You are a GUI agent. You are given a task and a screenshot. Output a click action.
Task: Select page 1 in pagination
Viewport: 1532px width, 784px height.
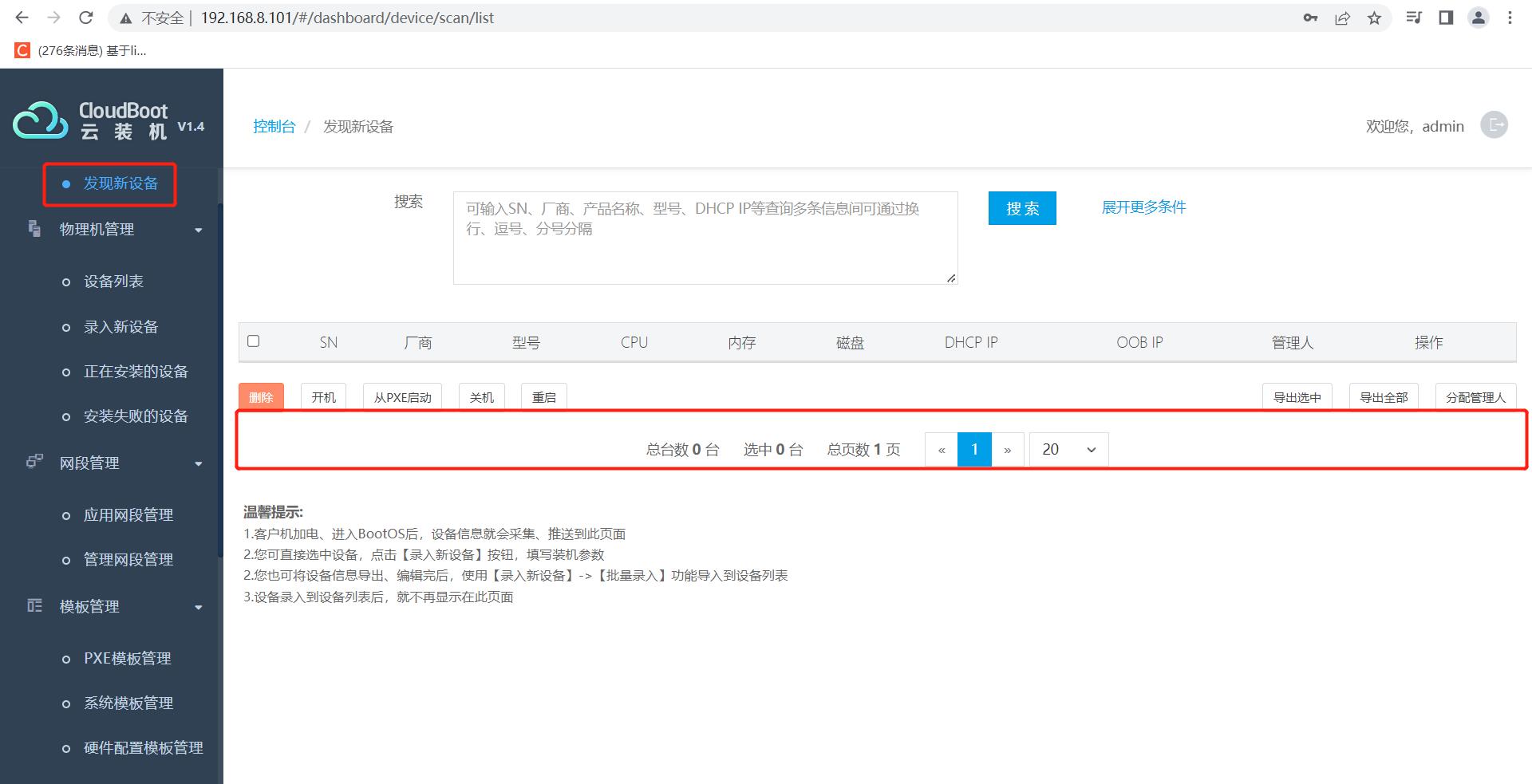tap(974, 449)
